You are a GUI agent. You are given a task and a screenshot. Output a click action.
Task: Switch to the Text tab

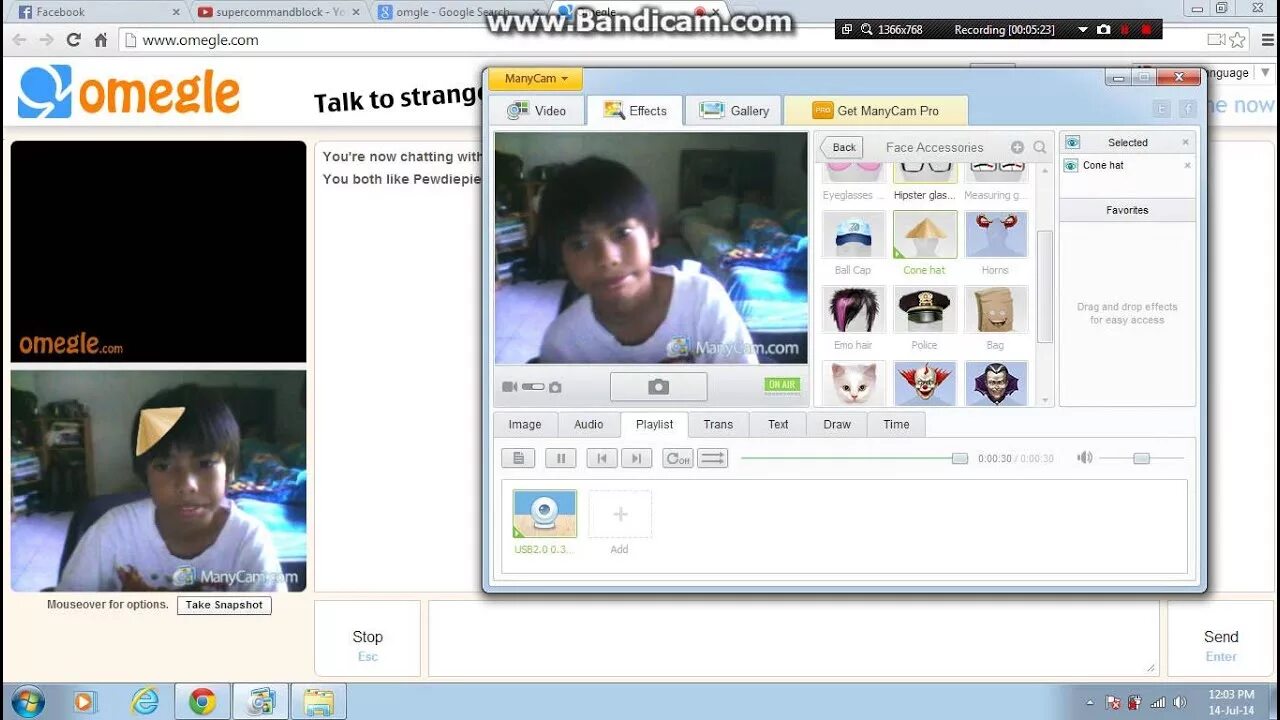778,425
